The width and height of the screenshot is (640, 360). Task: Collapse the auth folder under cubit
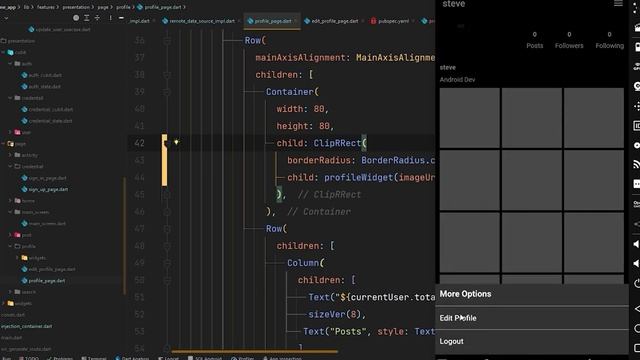pos(10,64)
